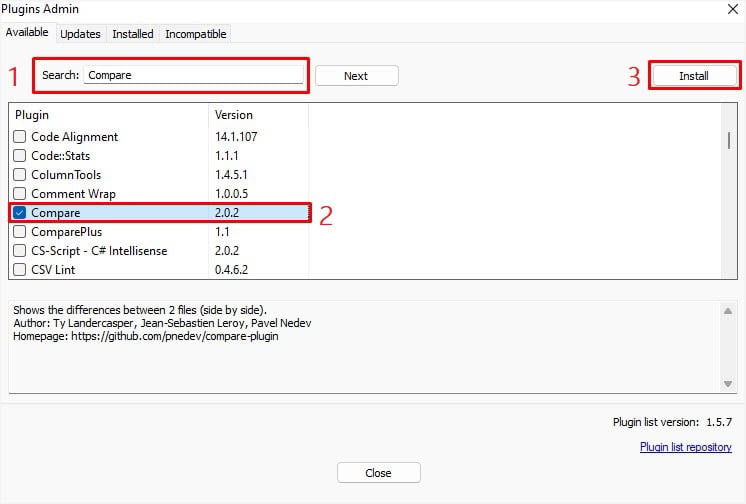The image size is (746, 504).
Task: Tick the Comment Wrap checkbox
Action: pos(20,194)
